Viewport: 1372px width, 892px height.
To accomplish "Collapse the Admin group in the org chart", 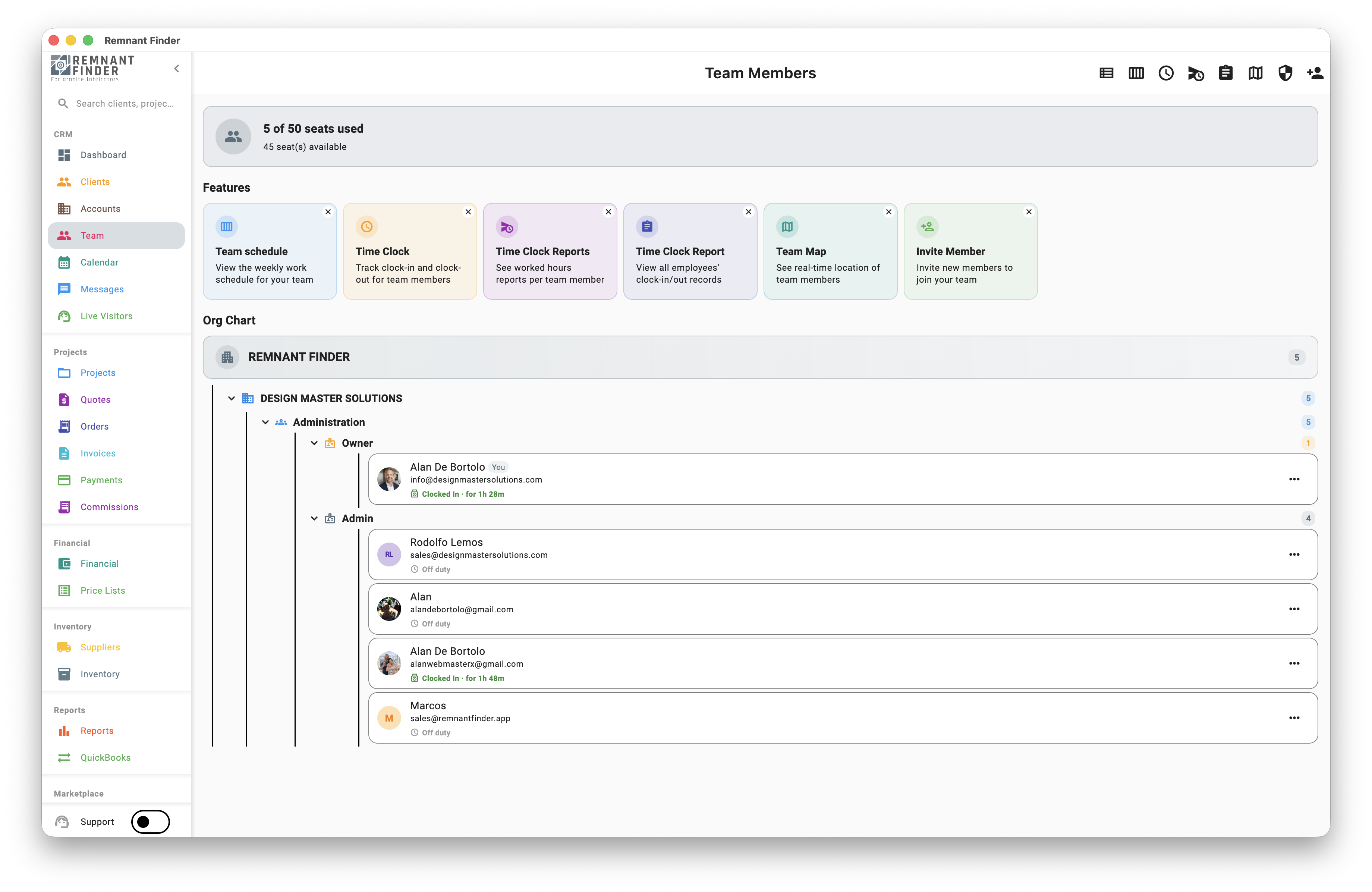I will (314, 518).
